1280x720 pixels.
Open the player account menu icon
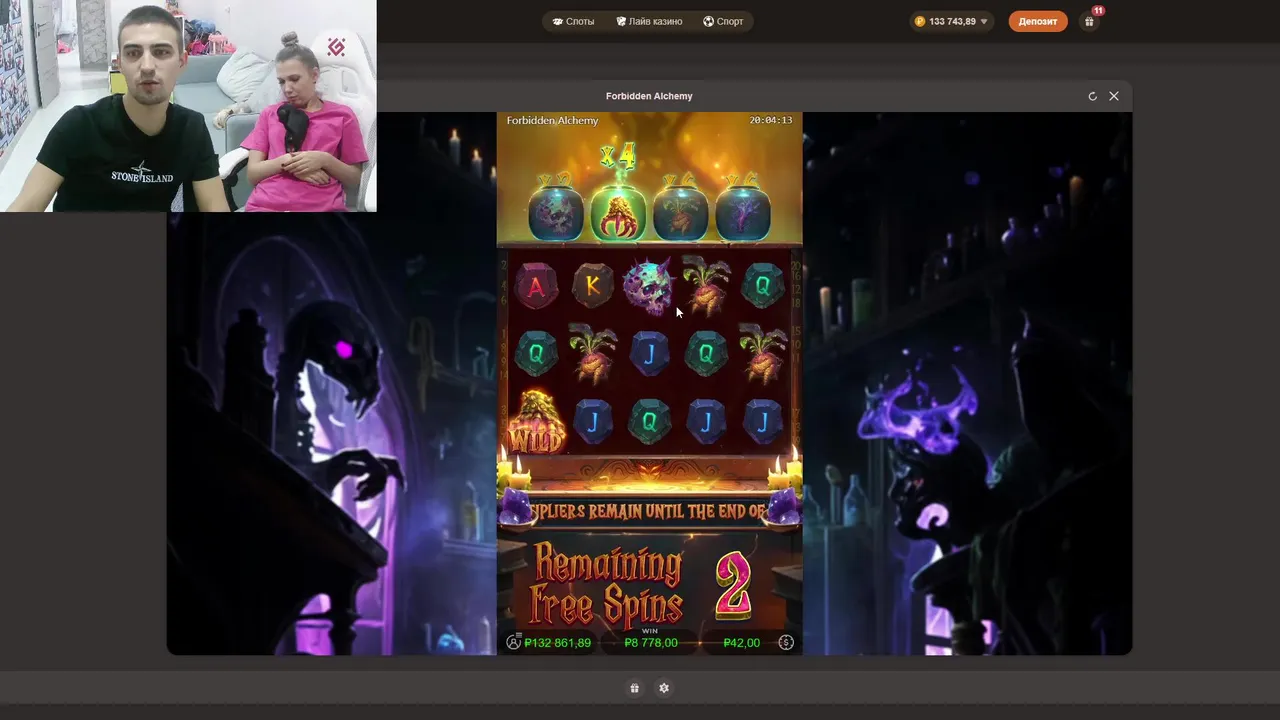tap(514, 643)
